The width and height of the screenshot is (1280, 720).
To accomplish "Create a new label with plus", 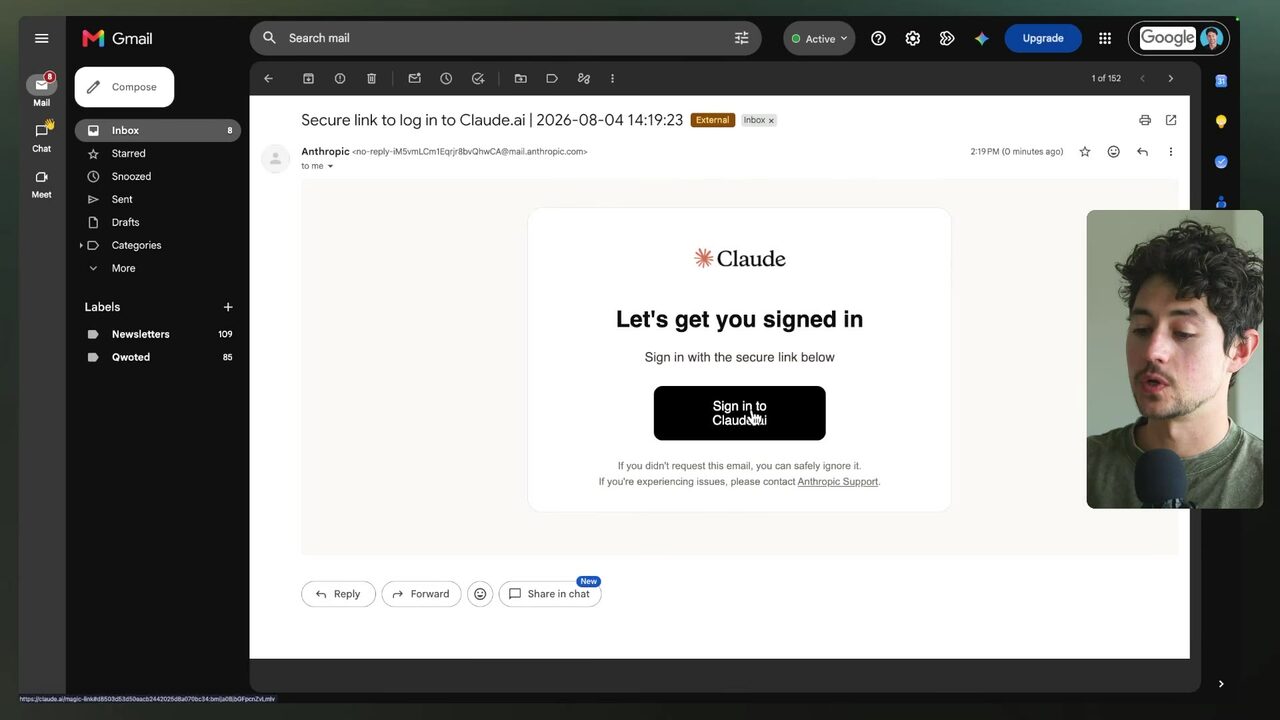I will click(228, 307).
